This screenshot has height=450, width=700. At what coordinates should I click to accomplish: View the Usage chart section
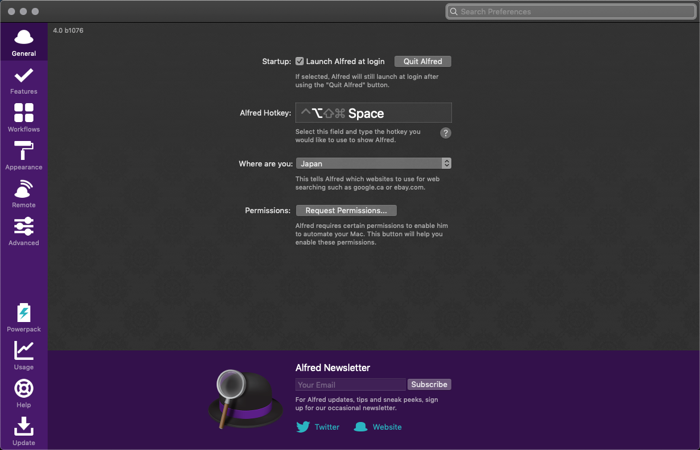[23, 355]
